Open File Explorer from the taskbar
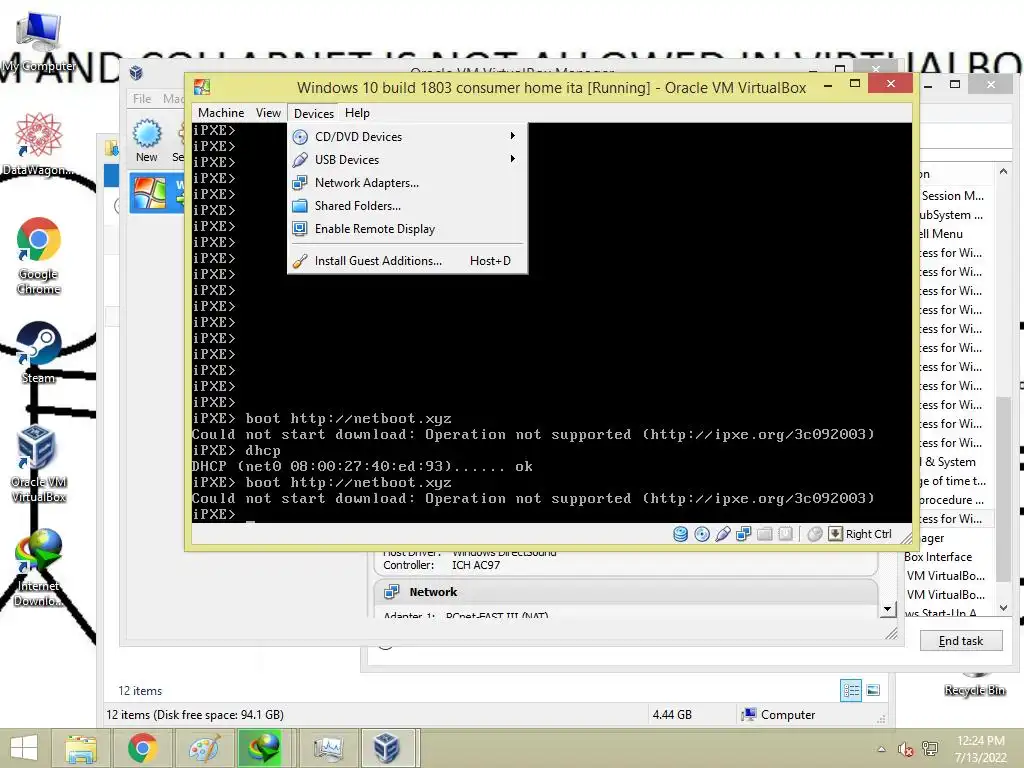Screen dimensions: 1024x768 click(81, 748)
